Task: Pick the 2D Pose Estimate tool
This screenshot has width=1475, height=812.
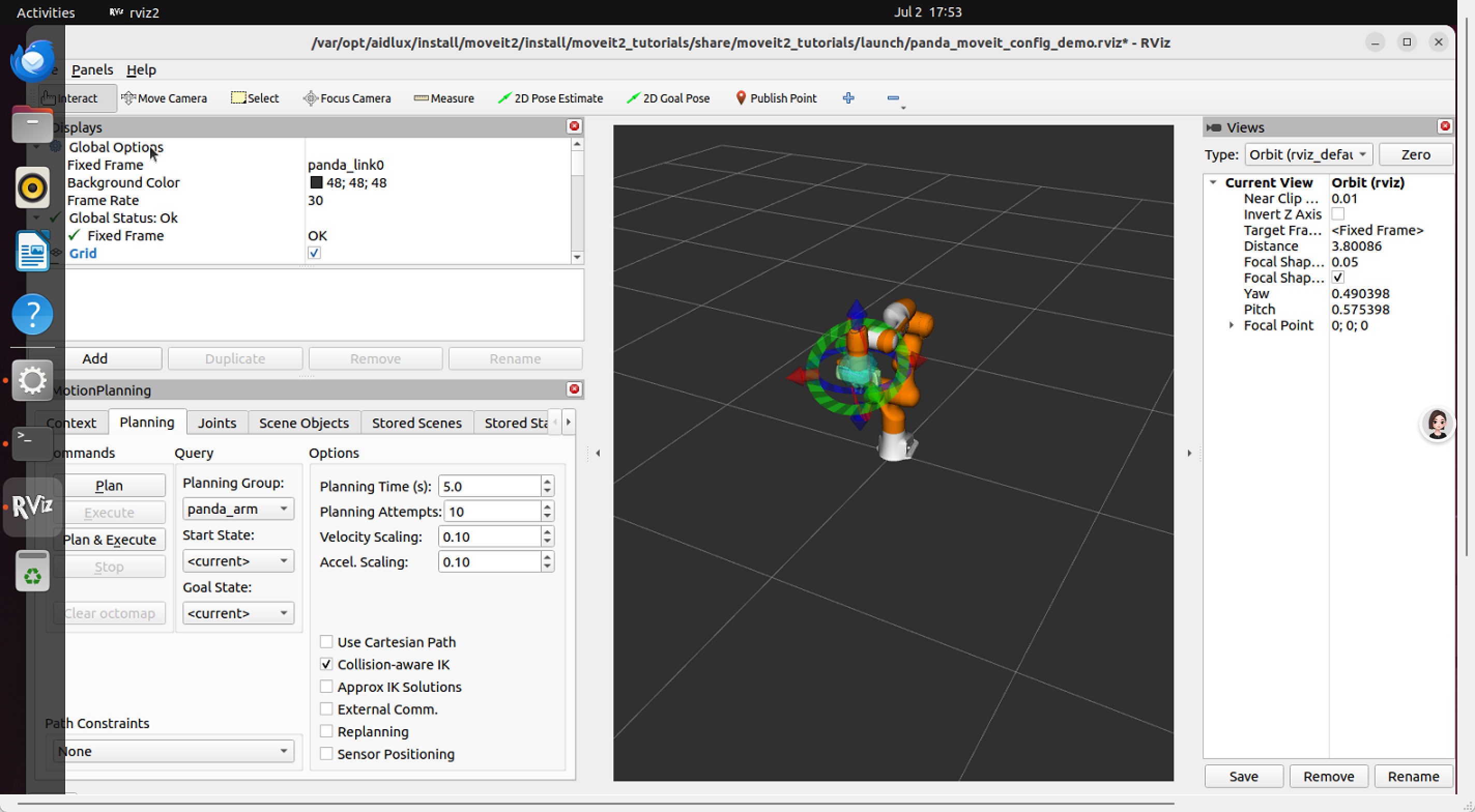Action: (x=550, y=98)
